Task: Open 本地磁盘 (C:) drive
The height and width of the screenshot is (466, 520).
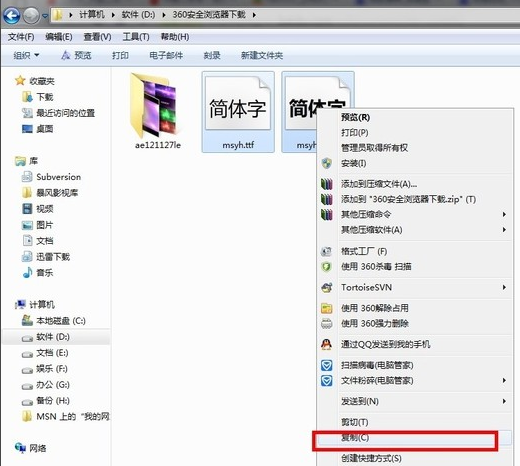Action: pos(54,321)
